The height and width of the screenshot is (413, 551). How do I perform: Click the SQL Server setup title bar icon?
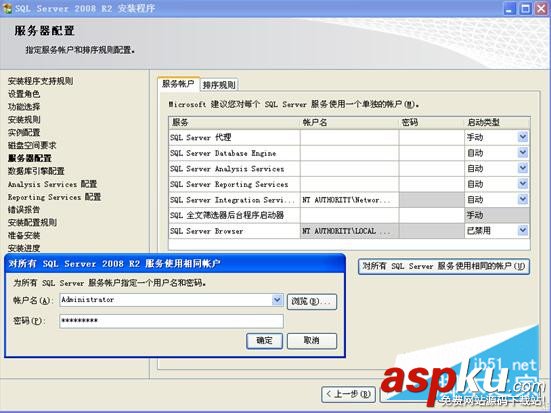click(7, 8)
